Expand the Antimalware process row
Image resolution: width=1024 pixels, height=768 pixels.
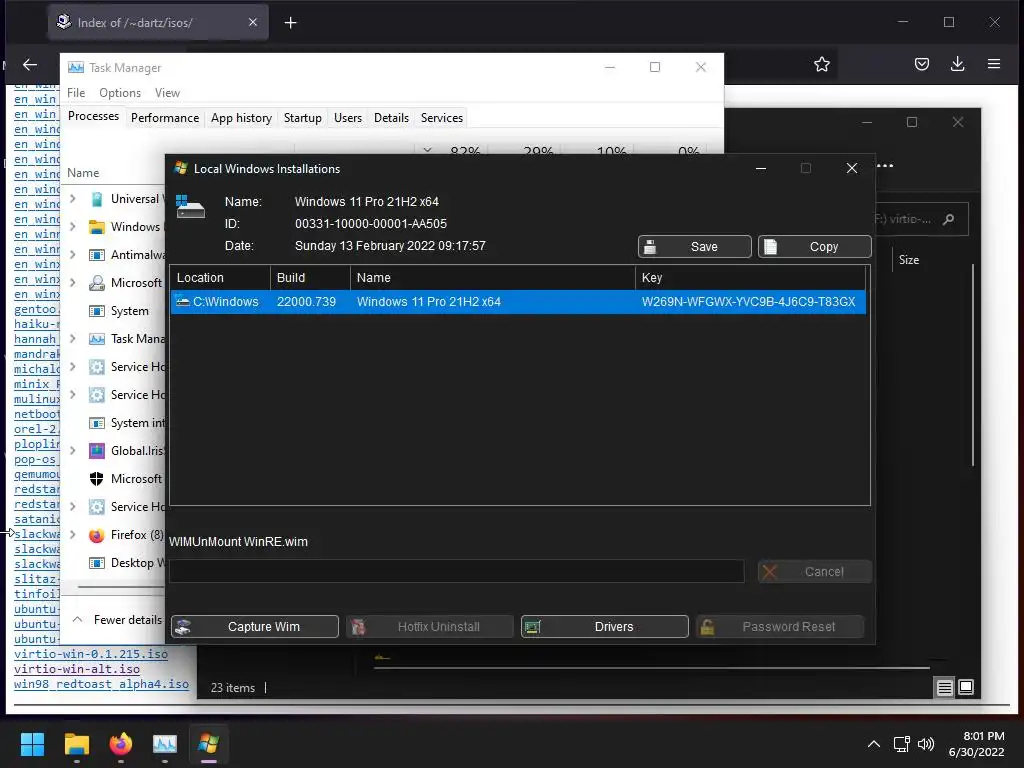click(x=73, y=255)
